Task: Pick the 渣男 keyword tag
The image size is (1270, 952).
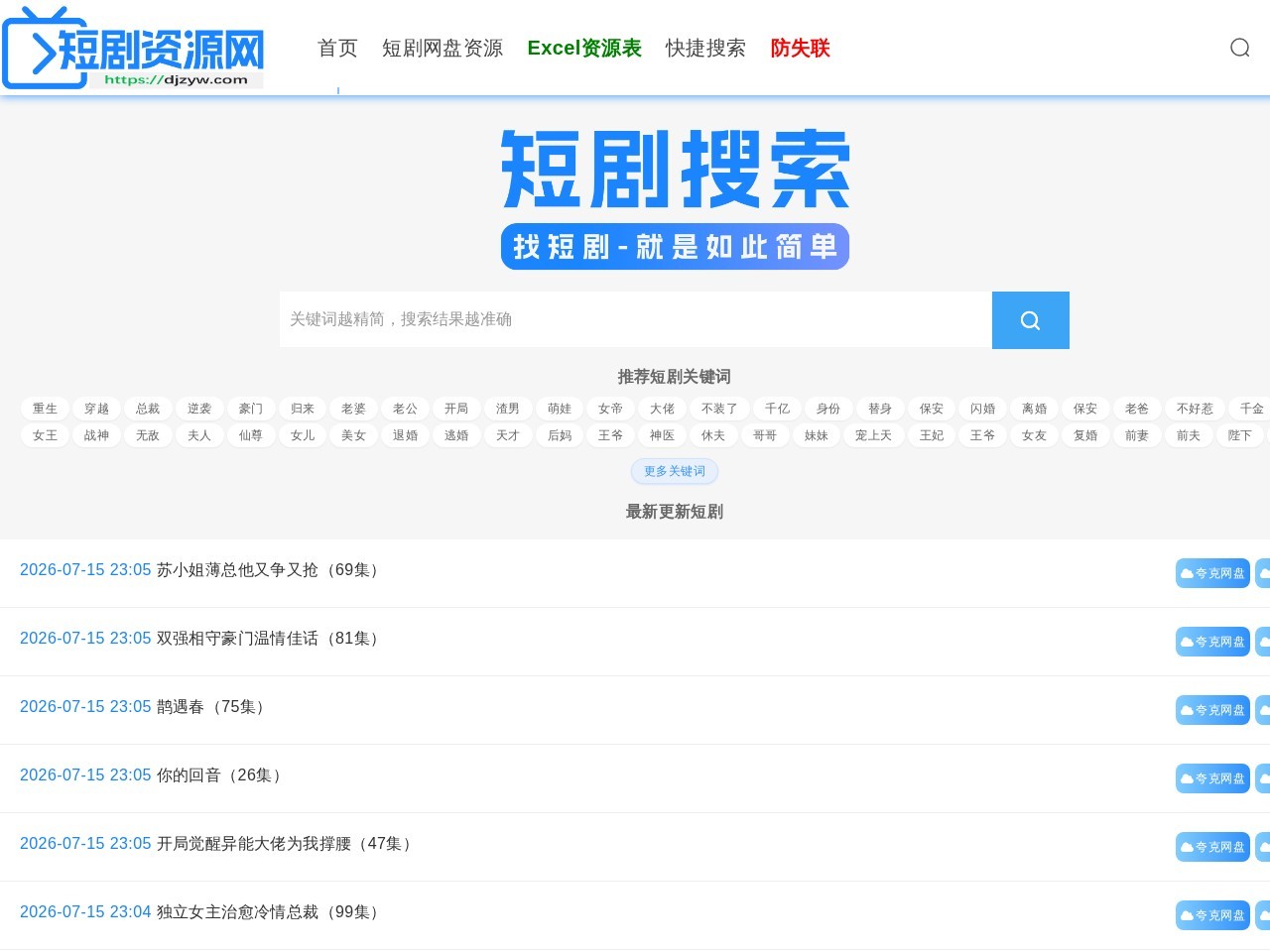Action: click(508, 409)
